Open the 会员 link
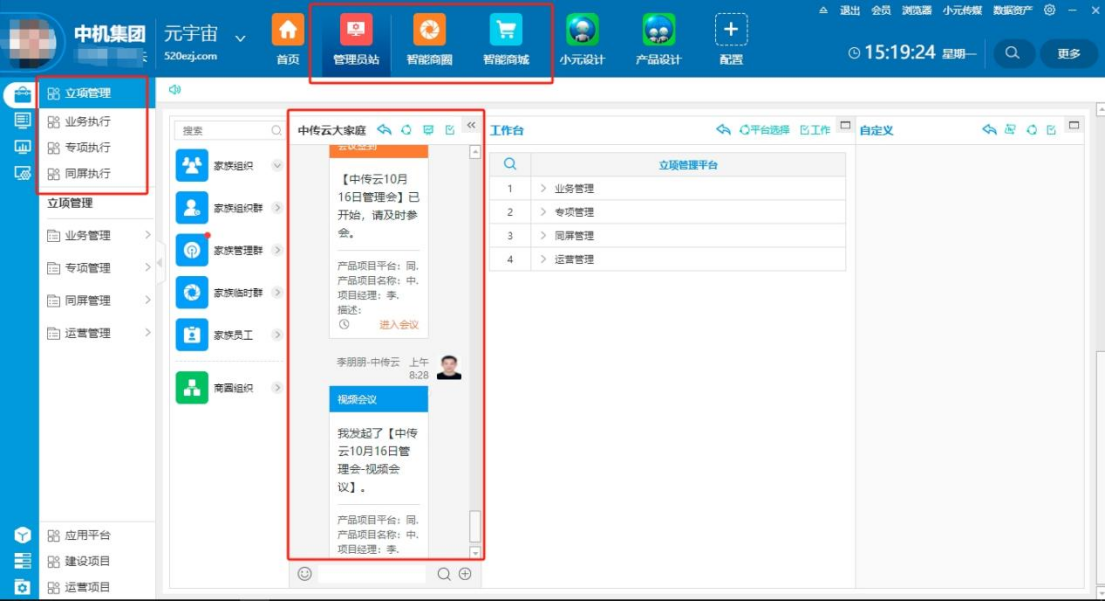The width and height of the screenshot is (1106, 601). click(880, 10)
